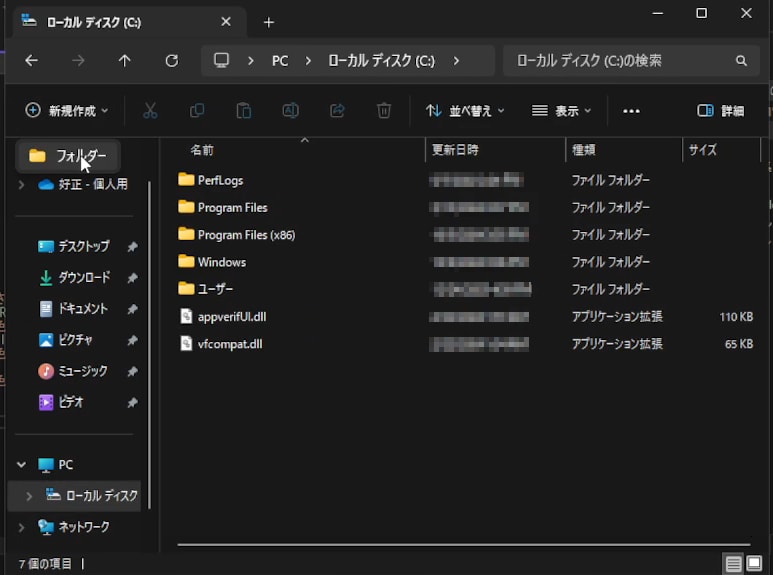Refresh the current folder view
The height and width of the screenshot is (575, 773).
(x=172, y=61)
